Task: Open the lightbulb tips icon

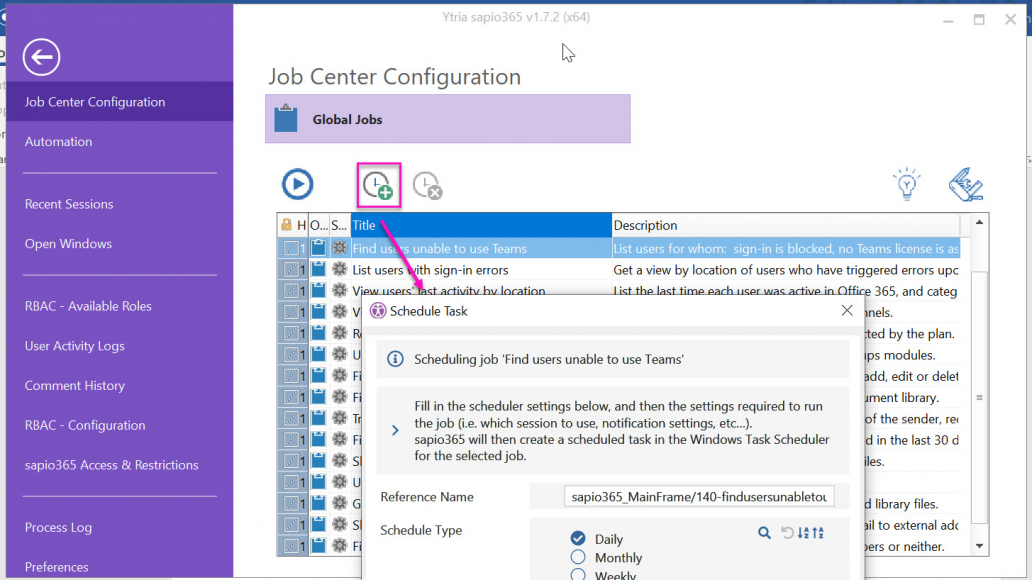Action: coord(906,184)
